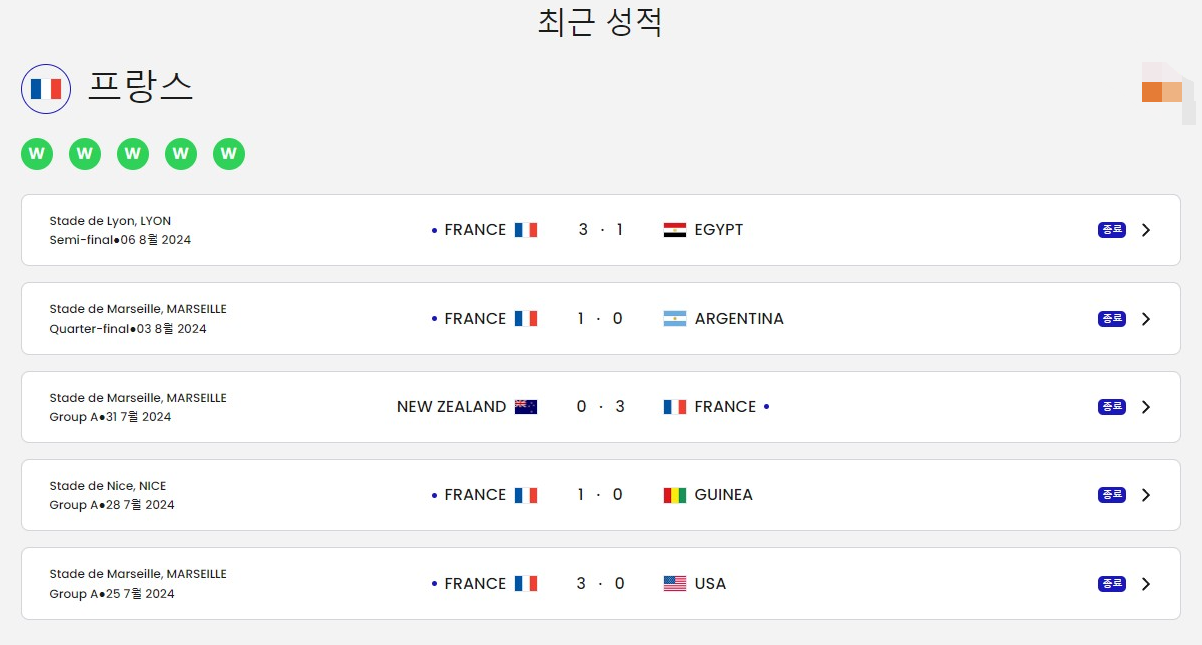
Task: Click the last W win indicator
Action: point(229,154)
